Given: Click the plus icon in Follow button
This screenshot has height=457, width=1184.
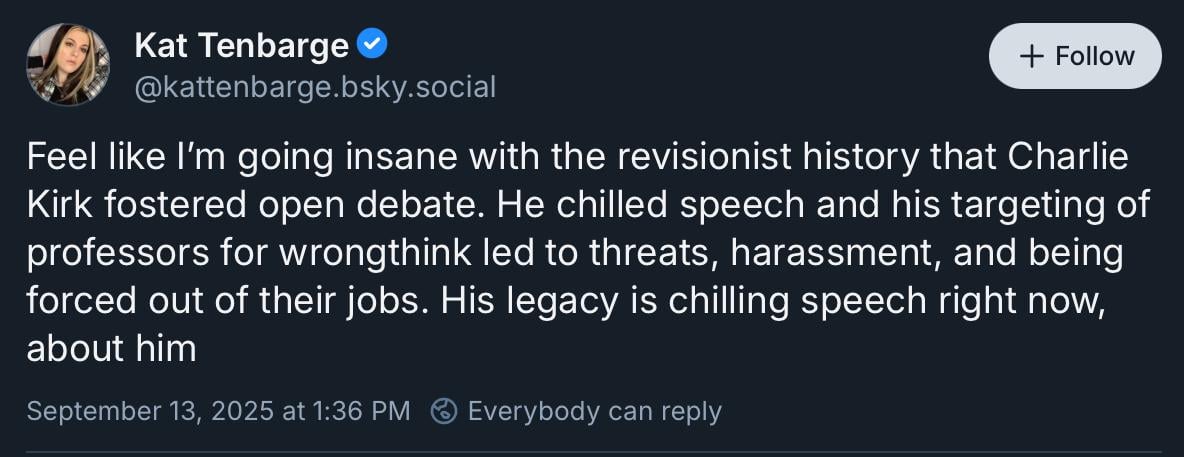Looking at the screenshot, I should (1031, 56).
